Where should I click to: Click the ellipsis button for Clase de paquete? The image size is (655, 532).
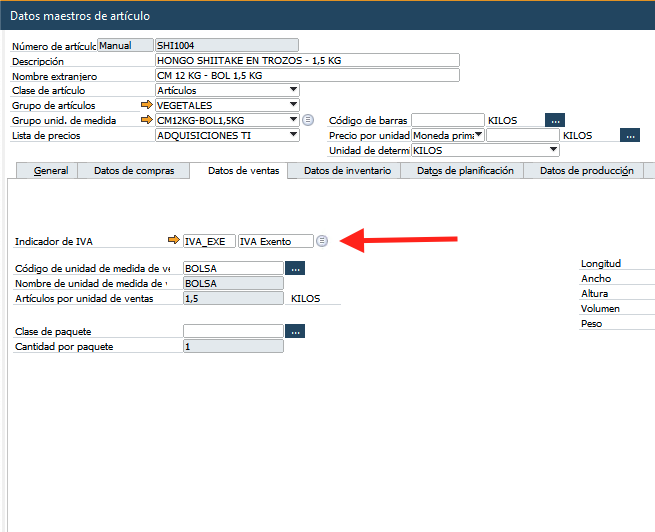tap(294, 331)
